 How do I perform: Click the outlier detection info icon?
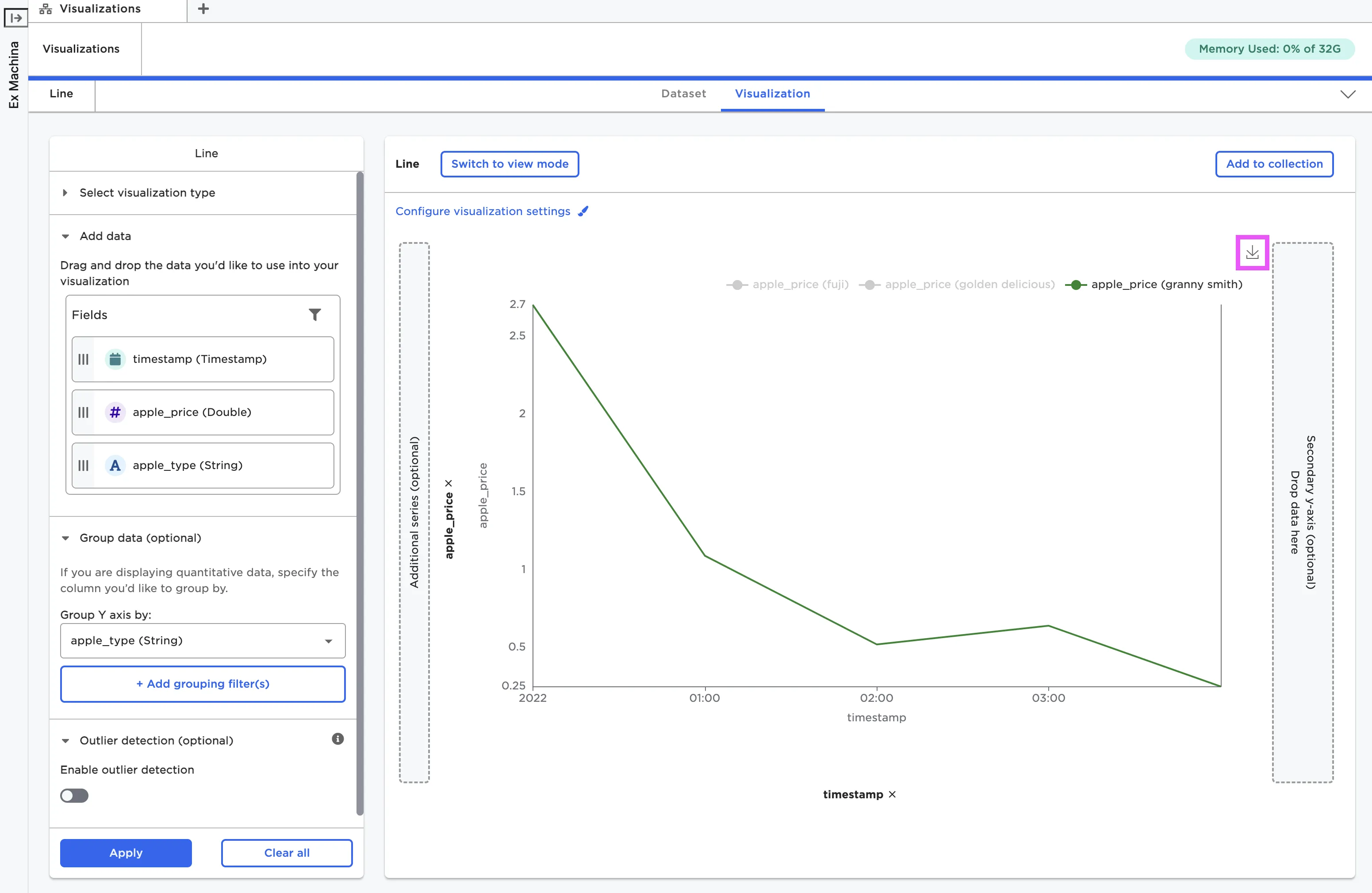338,739
